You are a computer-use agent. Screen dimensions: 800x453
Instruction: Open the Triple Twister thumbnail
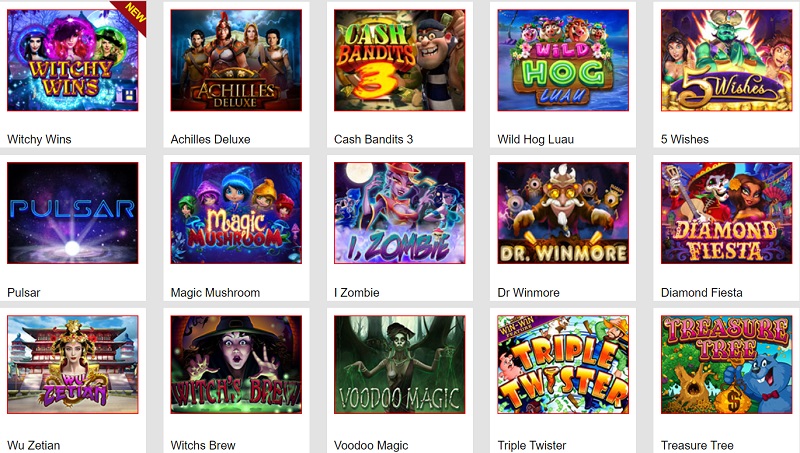pos(563,365)
